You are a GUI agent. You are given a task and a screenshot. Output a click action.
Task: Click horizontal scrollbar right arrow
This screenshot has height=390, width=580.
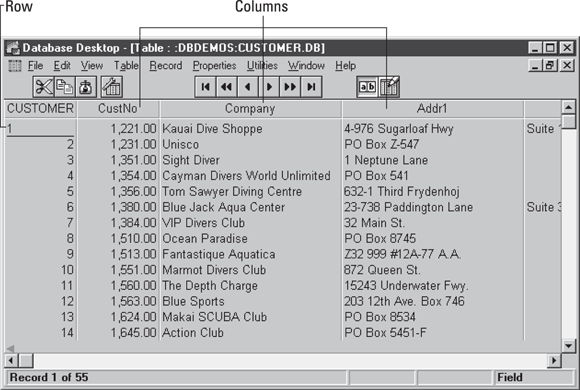point(554,360)
